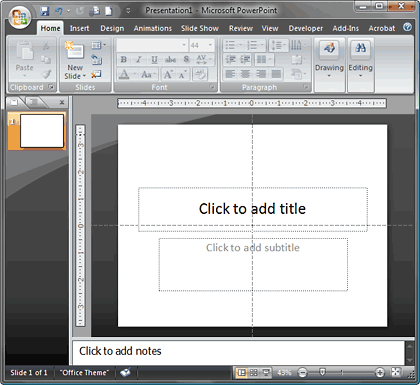The image size is (420, 385).
Task: Align text left
Action: (x=230, y=74)
